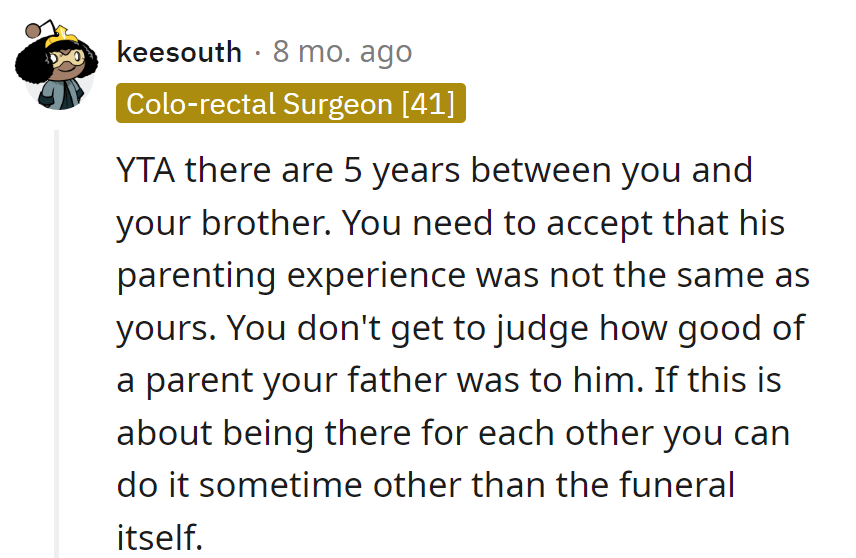The width and height of the screenshot is (856, 558).
Task: Click the word "yours." in the comment
Action: (160, 328)
